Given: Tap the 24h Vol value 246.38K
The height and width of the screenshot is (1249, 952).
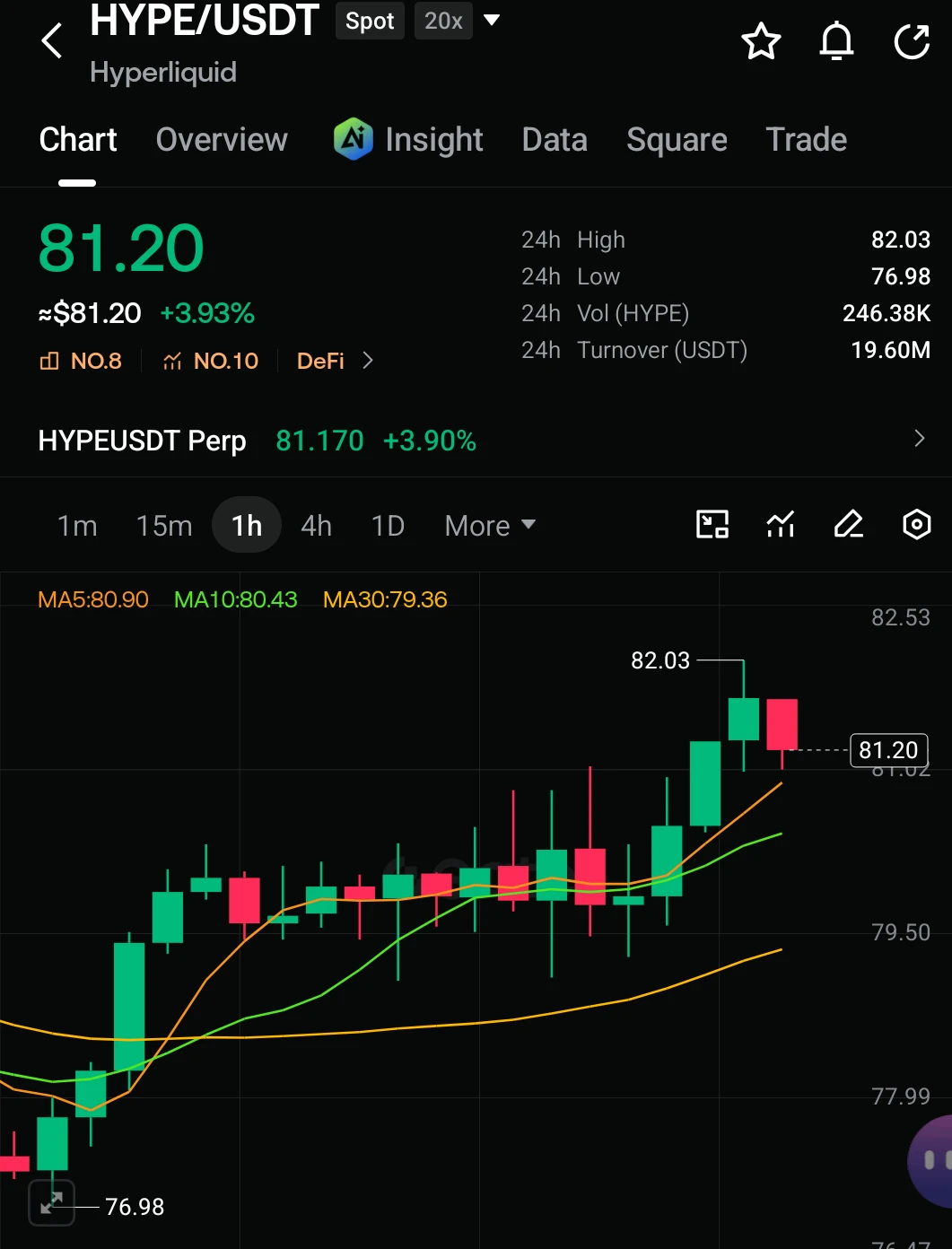Looking at the screenshot, I should pos(886,313).
